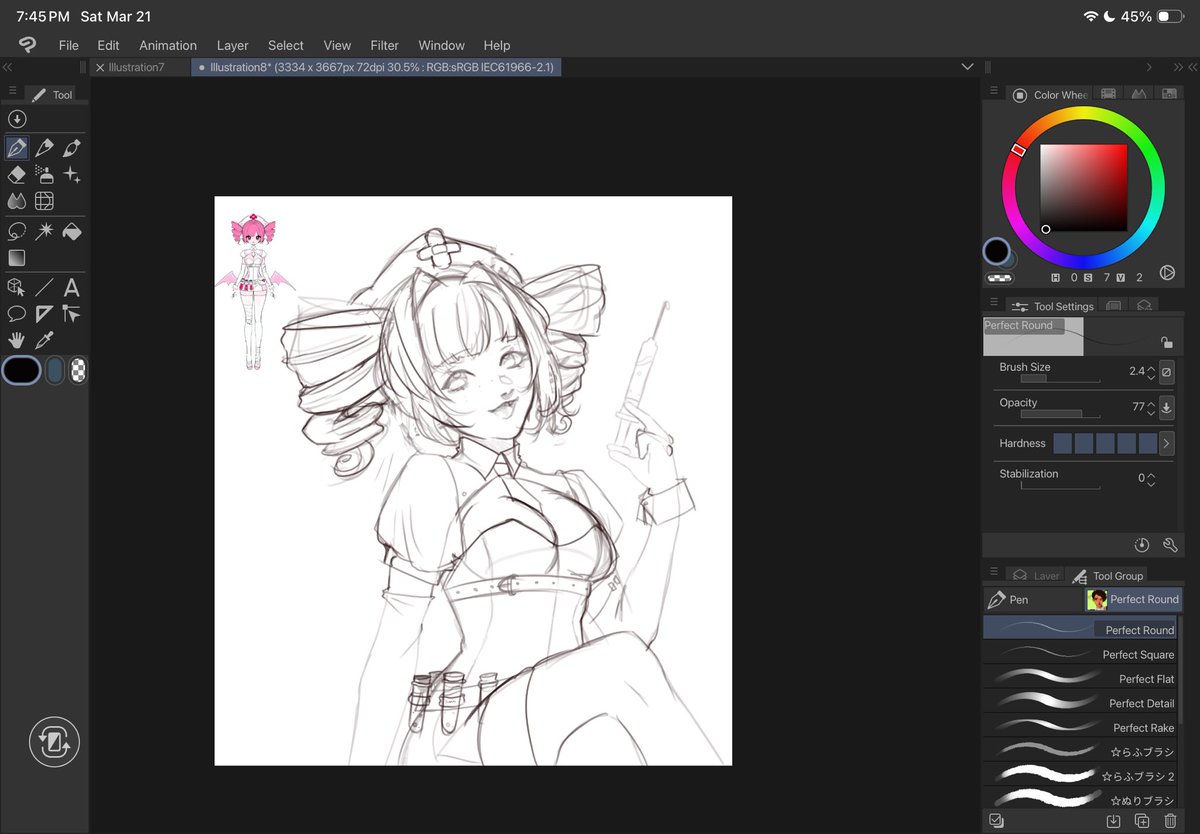Adjust Opacity value stepper arrows
Screen dimensions: 1200x834
[1151, 408]
